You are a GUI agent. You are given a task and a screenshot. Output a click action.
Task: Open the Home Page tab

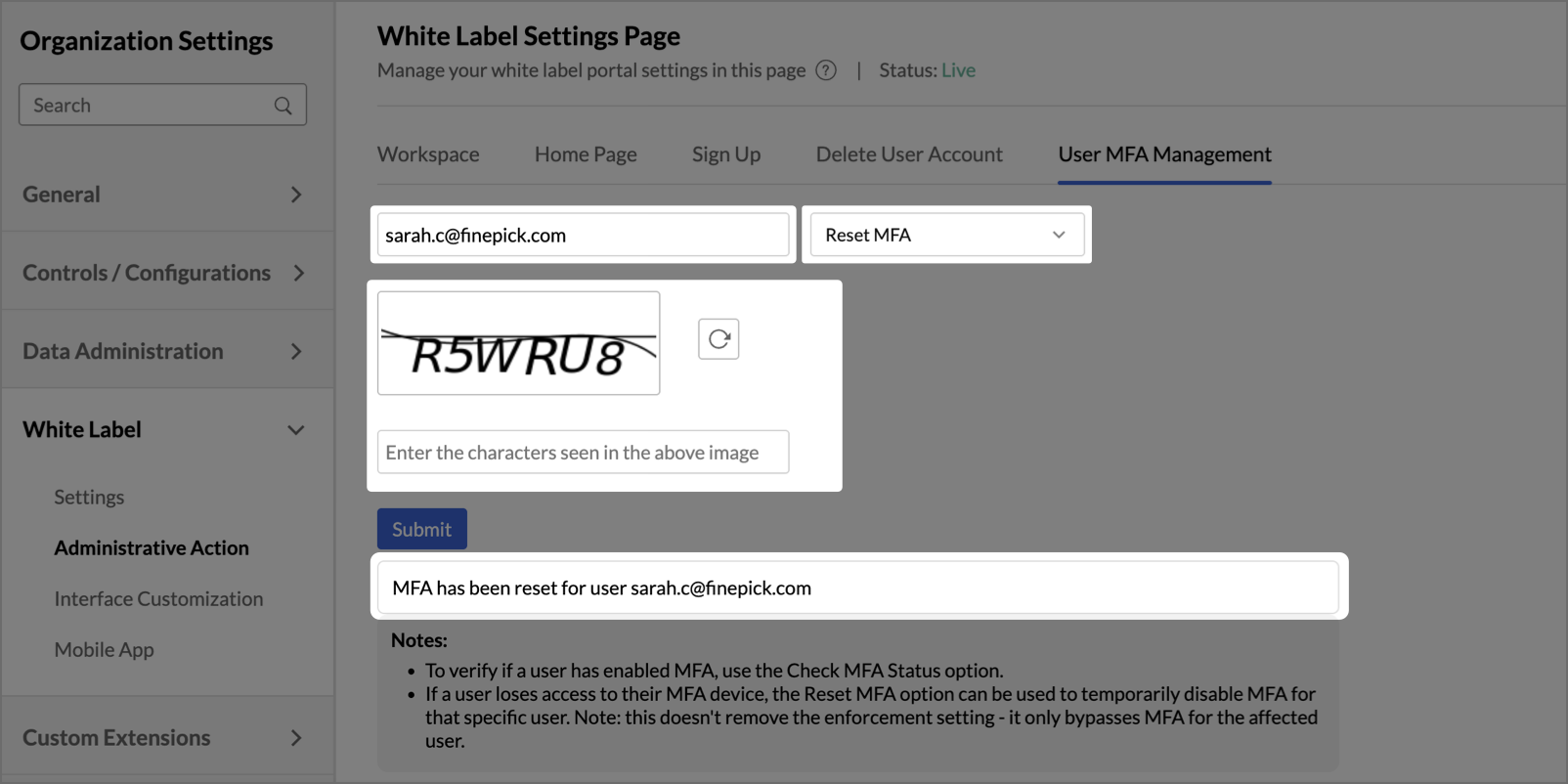click(586, 154)
